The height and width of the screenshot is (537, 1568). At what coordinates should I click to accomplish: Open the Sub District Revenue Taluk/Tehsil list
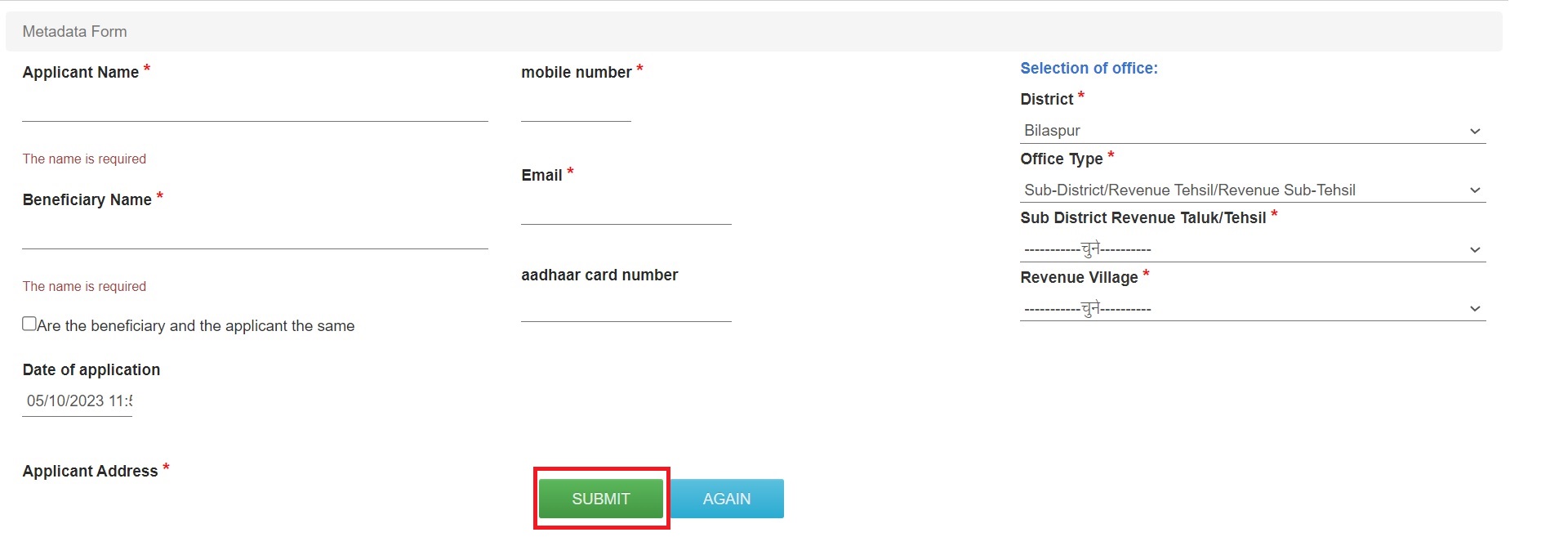pyautogui.click(x=1249, y=249)
